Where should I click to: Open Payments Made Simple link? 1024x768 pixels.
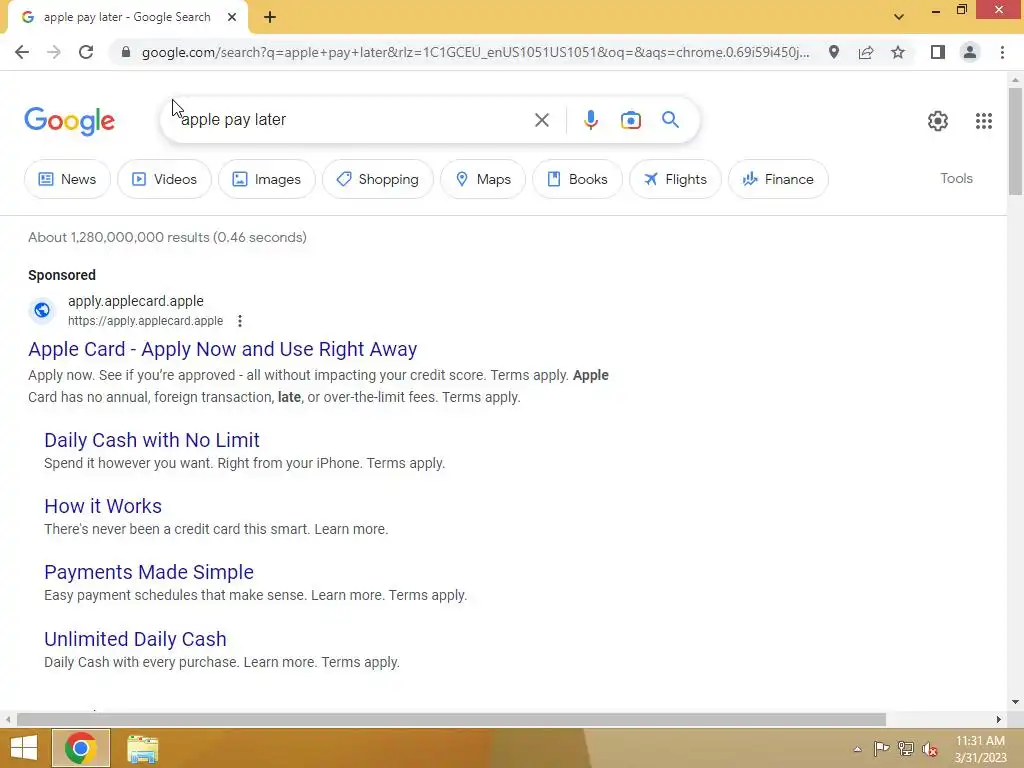(149, 572)
